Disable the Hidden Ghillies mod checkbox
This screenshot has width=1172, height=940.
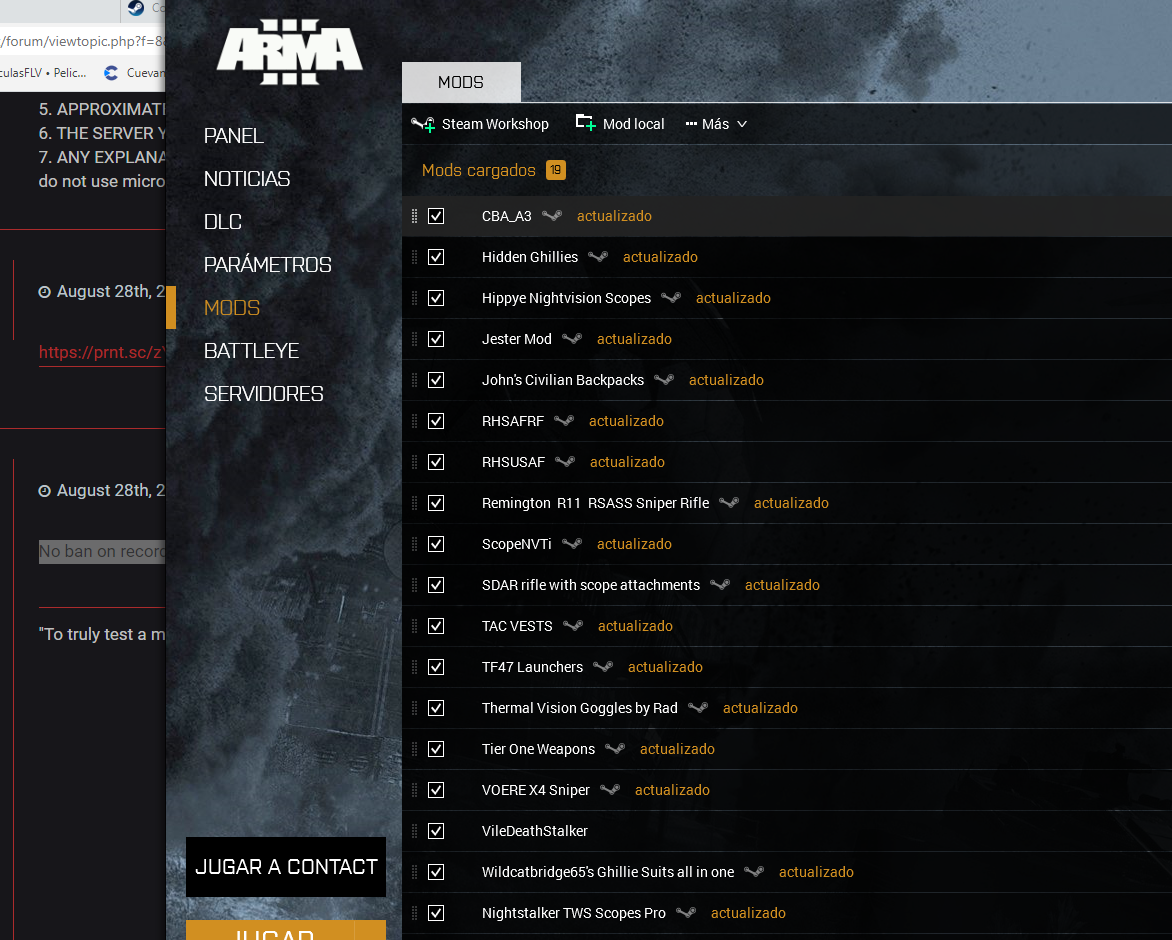[436, 258]
